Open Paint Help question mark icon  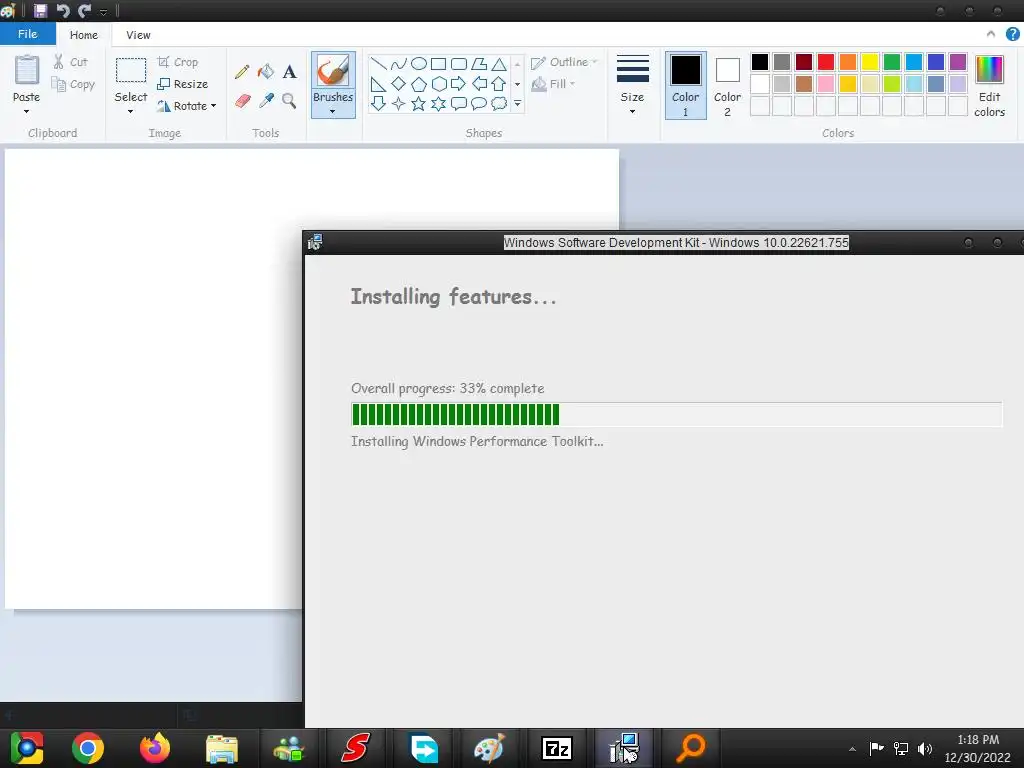[1013, 34]
